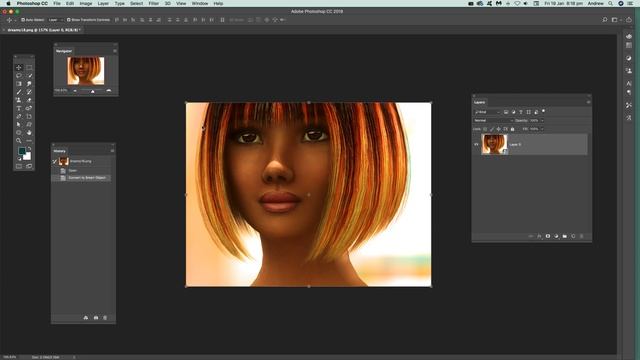Image resolution: width=640 pixels, height=360 pixels.
Task: Open the tool preset picker arrow
Action: 15,20
